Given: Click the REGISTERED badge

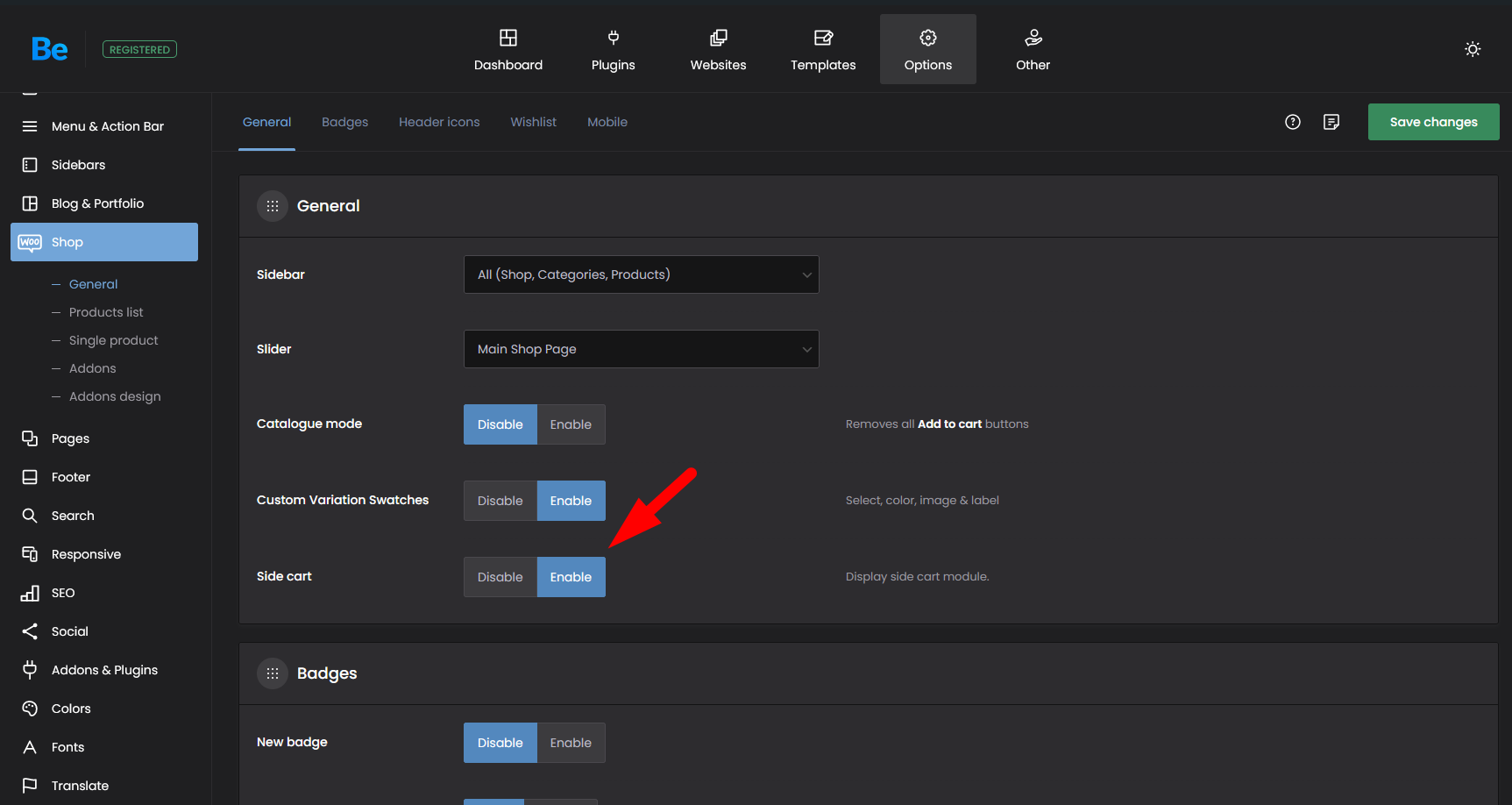Looking at the screenshot, I should pos(139,49).
